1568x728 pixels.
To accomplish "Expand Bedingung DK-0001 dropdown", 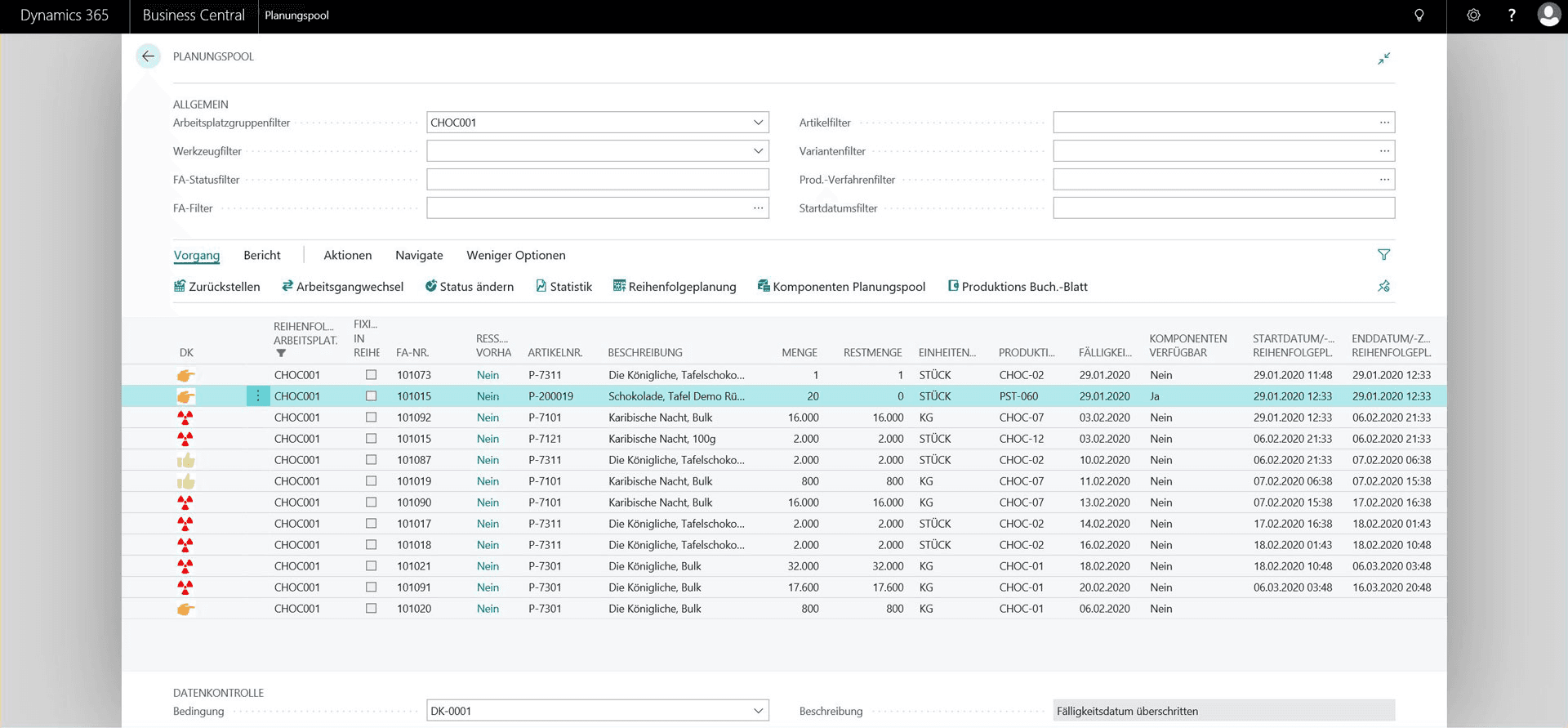I will point(758,711).
